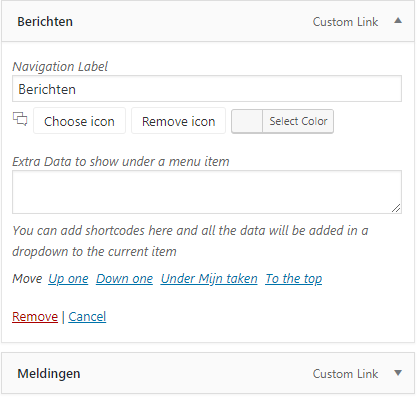Click the Berichten item title bar
Screen dimensions: 420x397
208,21
